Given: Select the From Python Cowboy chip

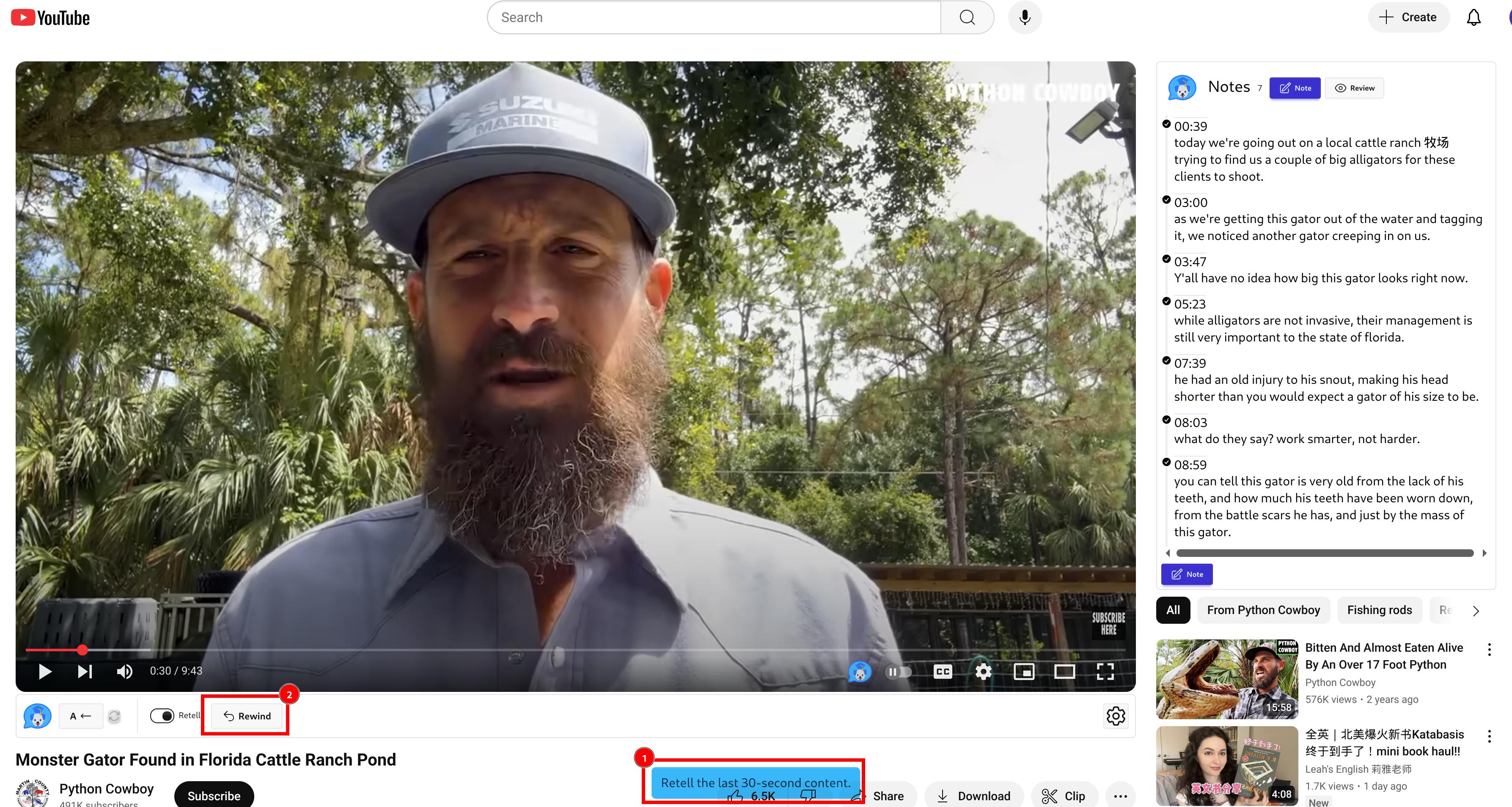Looking at the screenshot, I should tap(1263, 610).
